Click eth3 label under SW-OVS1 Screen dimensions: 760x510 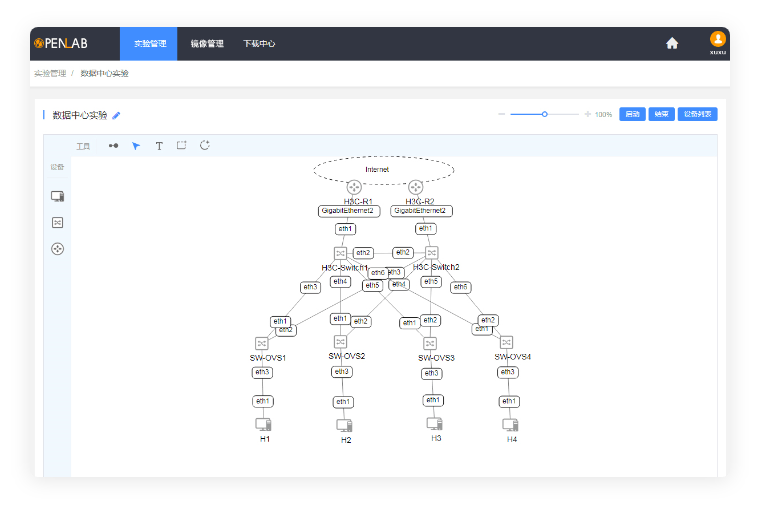pyautogui.click(x=262, y=372)
